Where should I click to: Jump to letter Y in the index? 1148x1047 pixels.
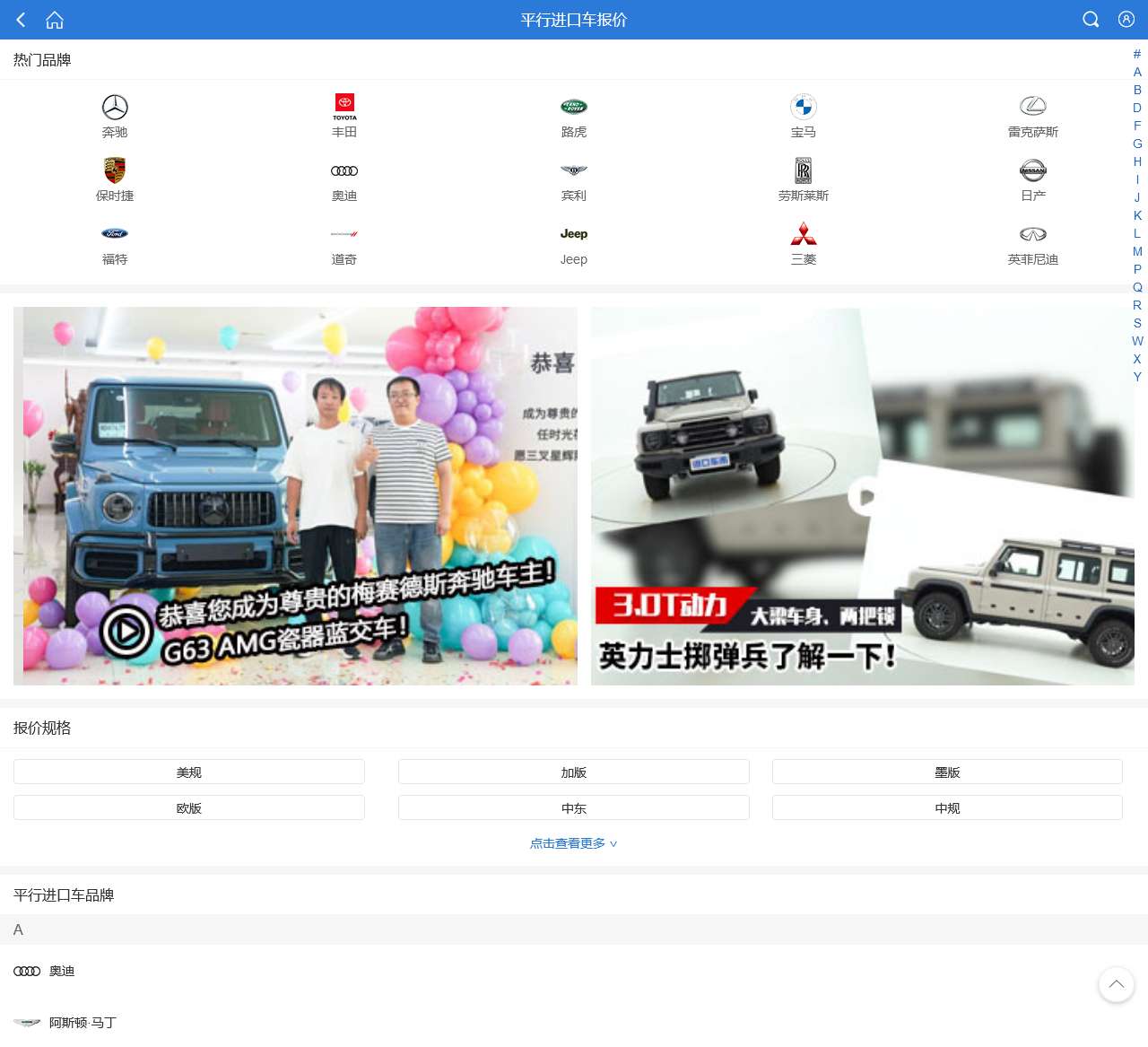click(1137, 377)
